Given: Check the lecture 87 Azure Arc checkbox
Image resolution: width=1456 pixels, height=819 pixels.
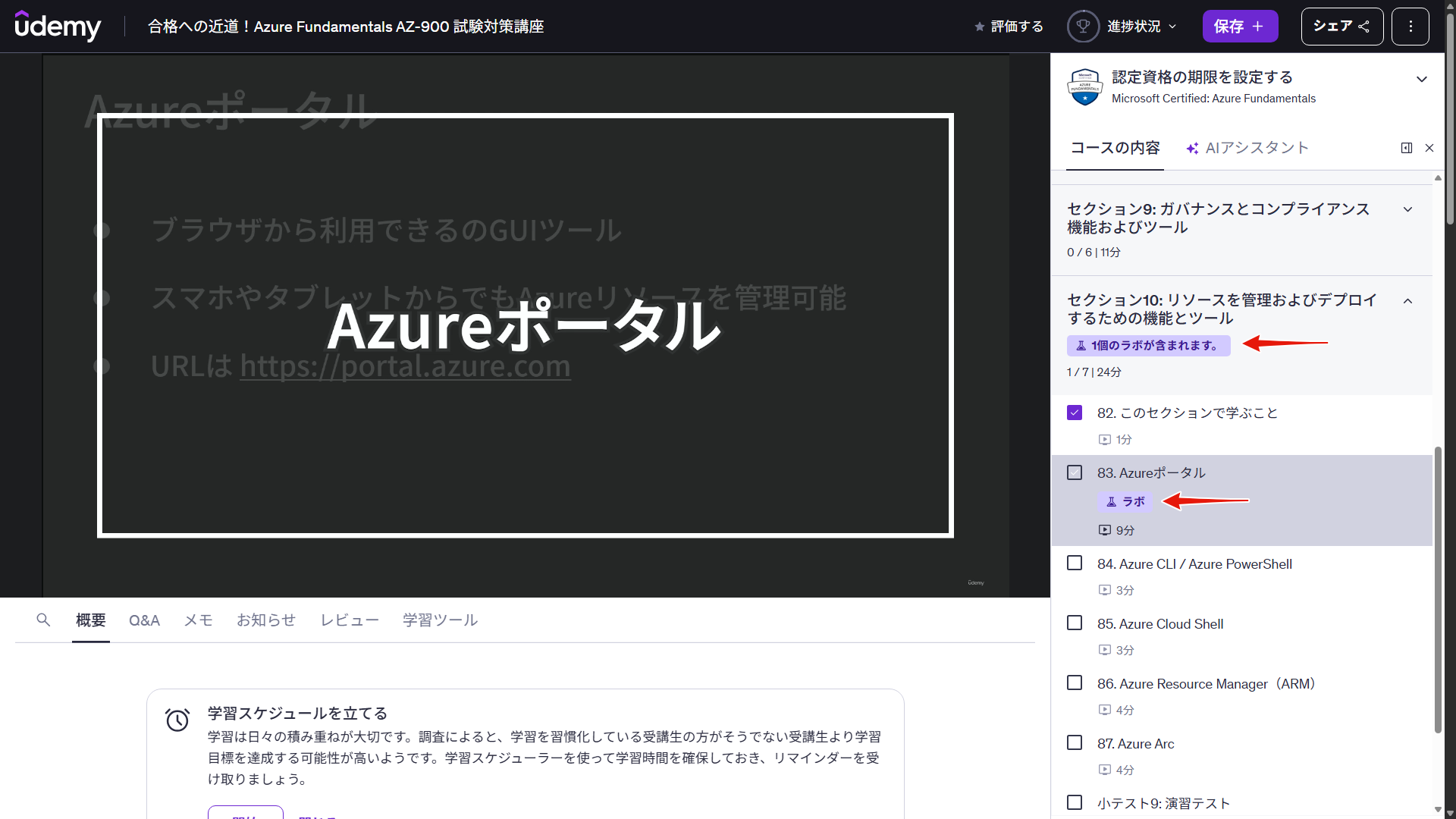Looking at the screenshot, I should pyautogui.click(x=1075, y=742).
